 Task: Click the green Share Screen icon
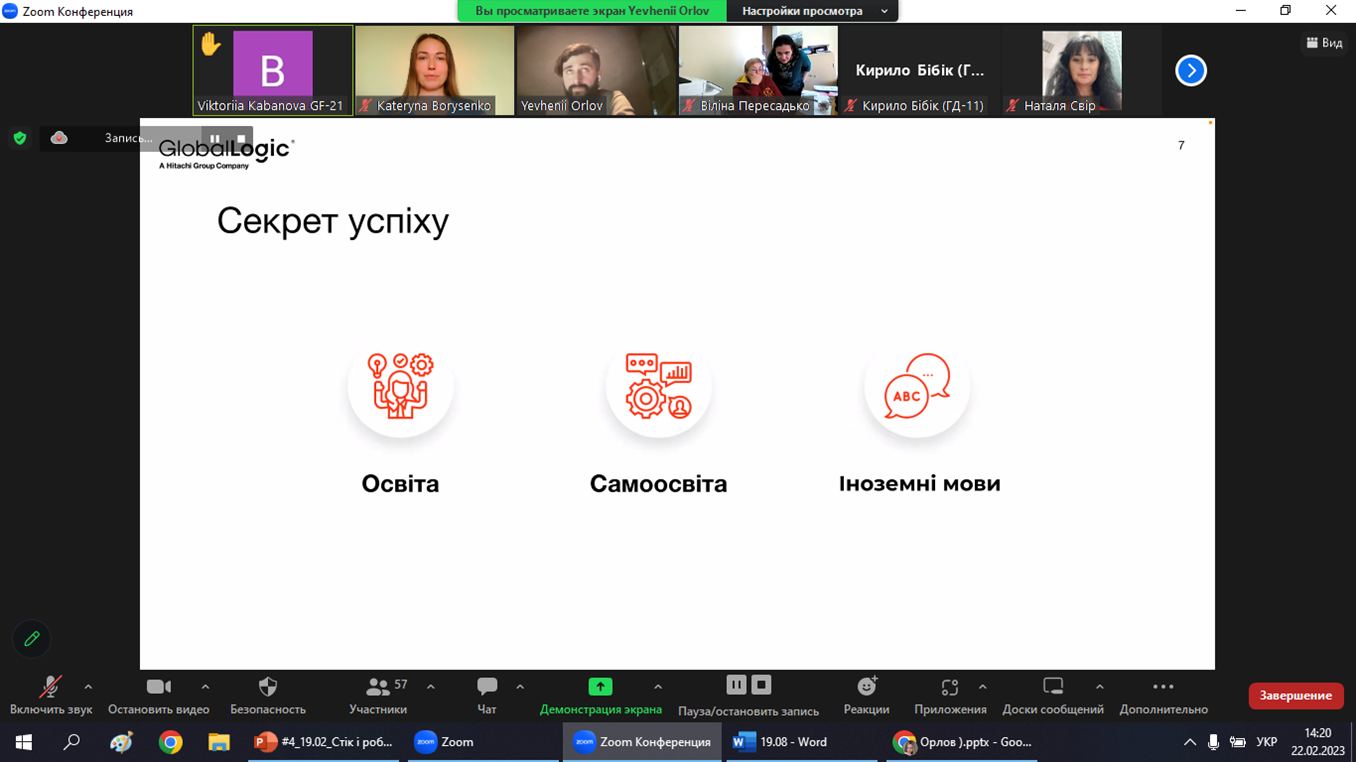click(600, 687)
